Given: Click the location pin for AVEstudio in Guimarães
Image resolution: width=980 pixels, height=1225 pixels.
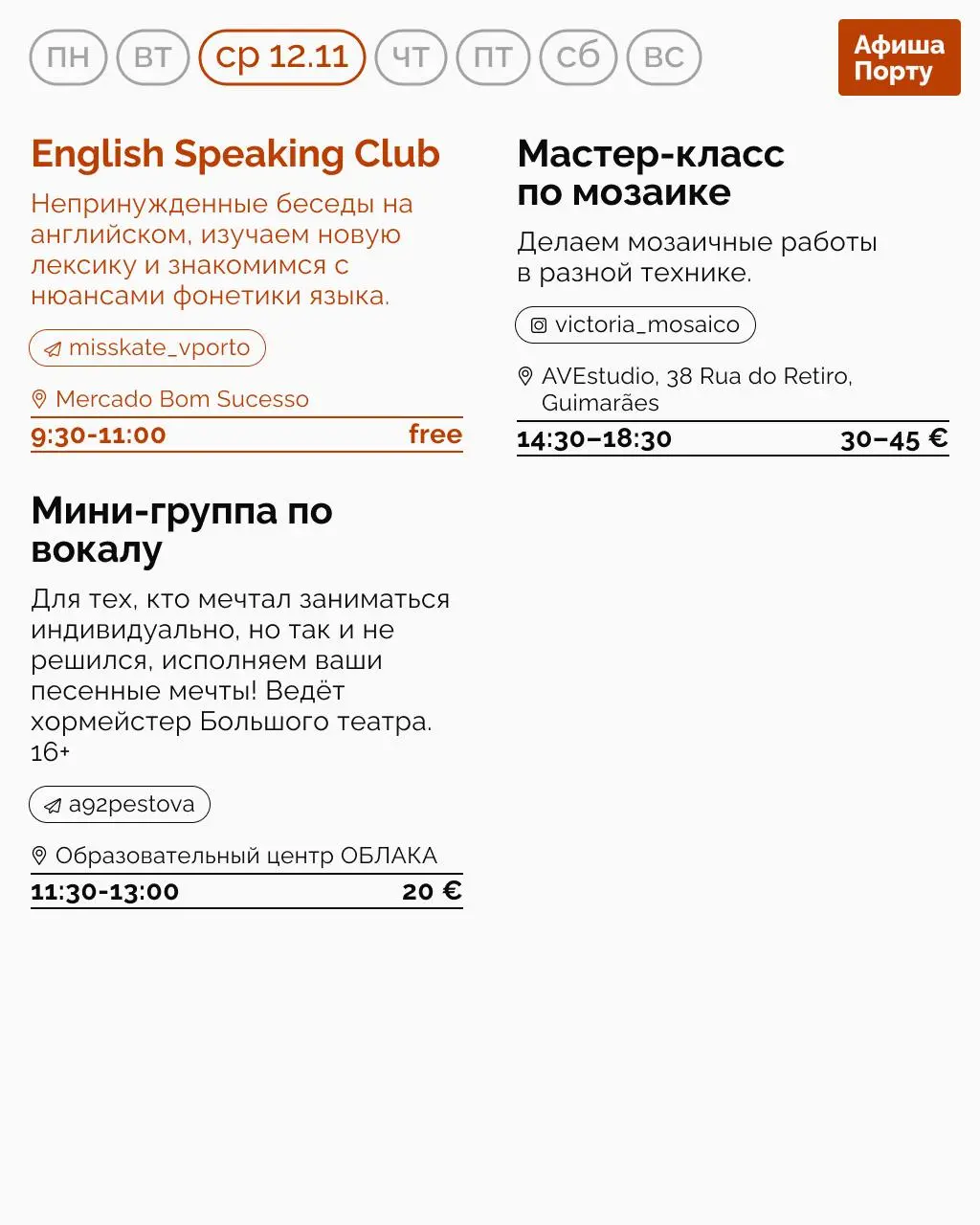Looking at the screenshot, I should pos(524,375).
